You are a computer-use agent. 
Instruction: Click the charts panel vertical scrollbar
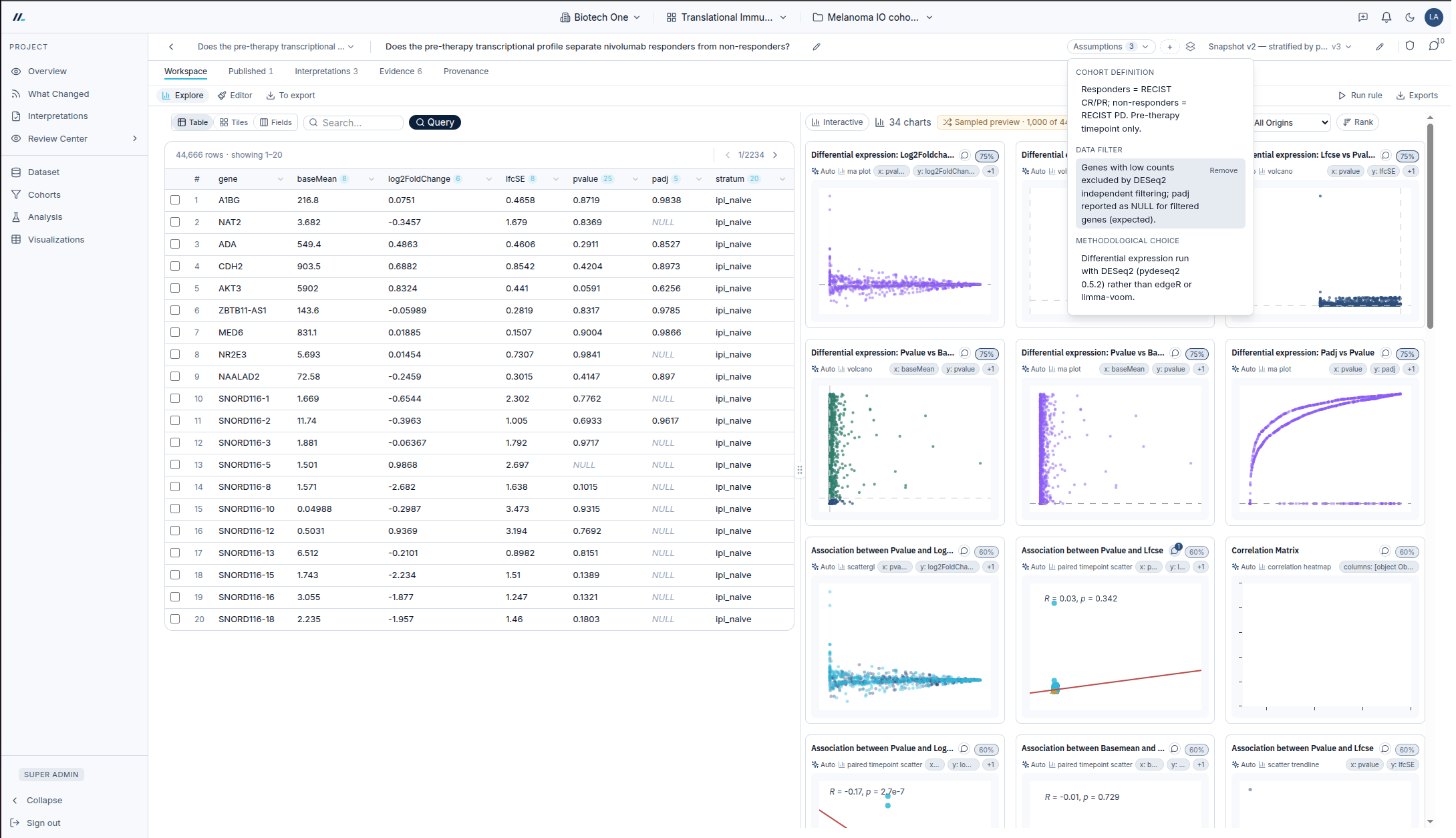(1430, 225)
